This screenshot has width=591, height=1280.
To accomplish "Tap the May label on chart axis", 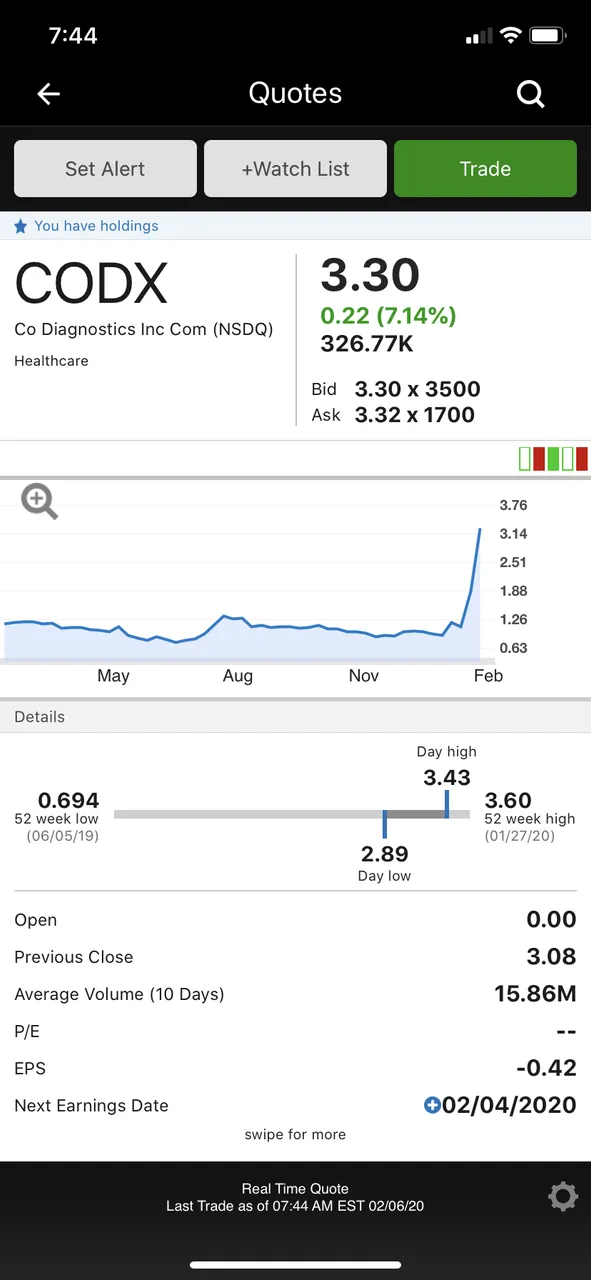I will [114, 676].
